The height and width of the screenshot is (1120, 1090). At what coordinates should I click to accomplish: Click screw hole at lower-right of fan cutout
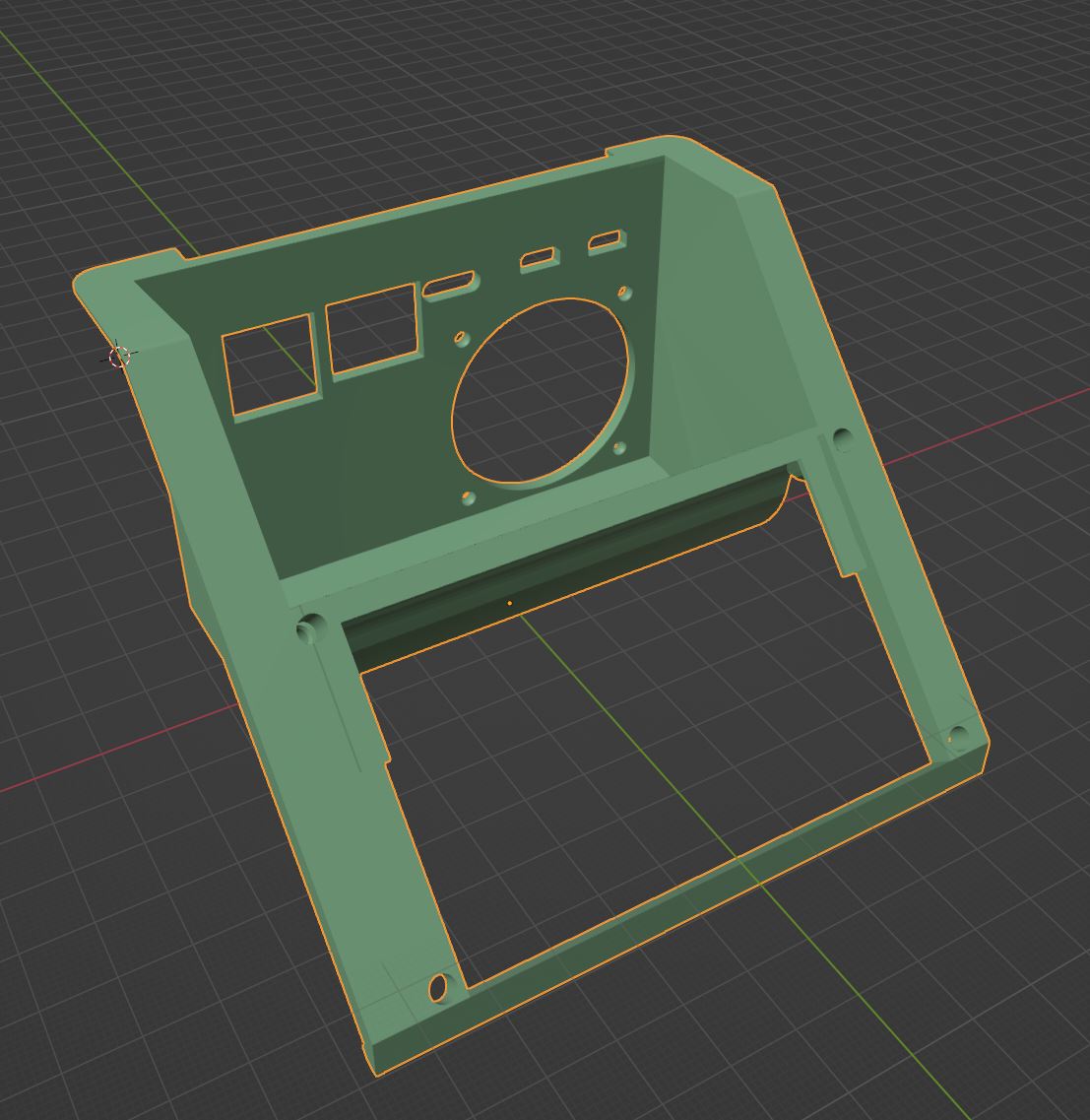pyautogui.click(x=619, y=449)
